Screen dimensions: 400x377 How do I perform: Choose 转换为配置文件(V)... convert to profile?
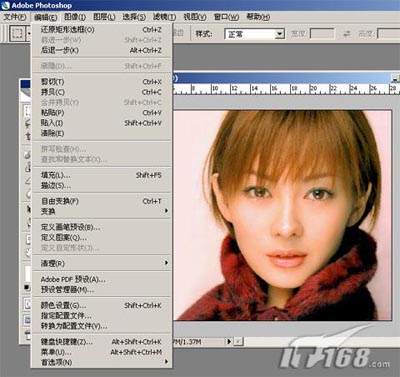[101, 326]
